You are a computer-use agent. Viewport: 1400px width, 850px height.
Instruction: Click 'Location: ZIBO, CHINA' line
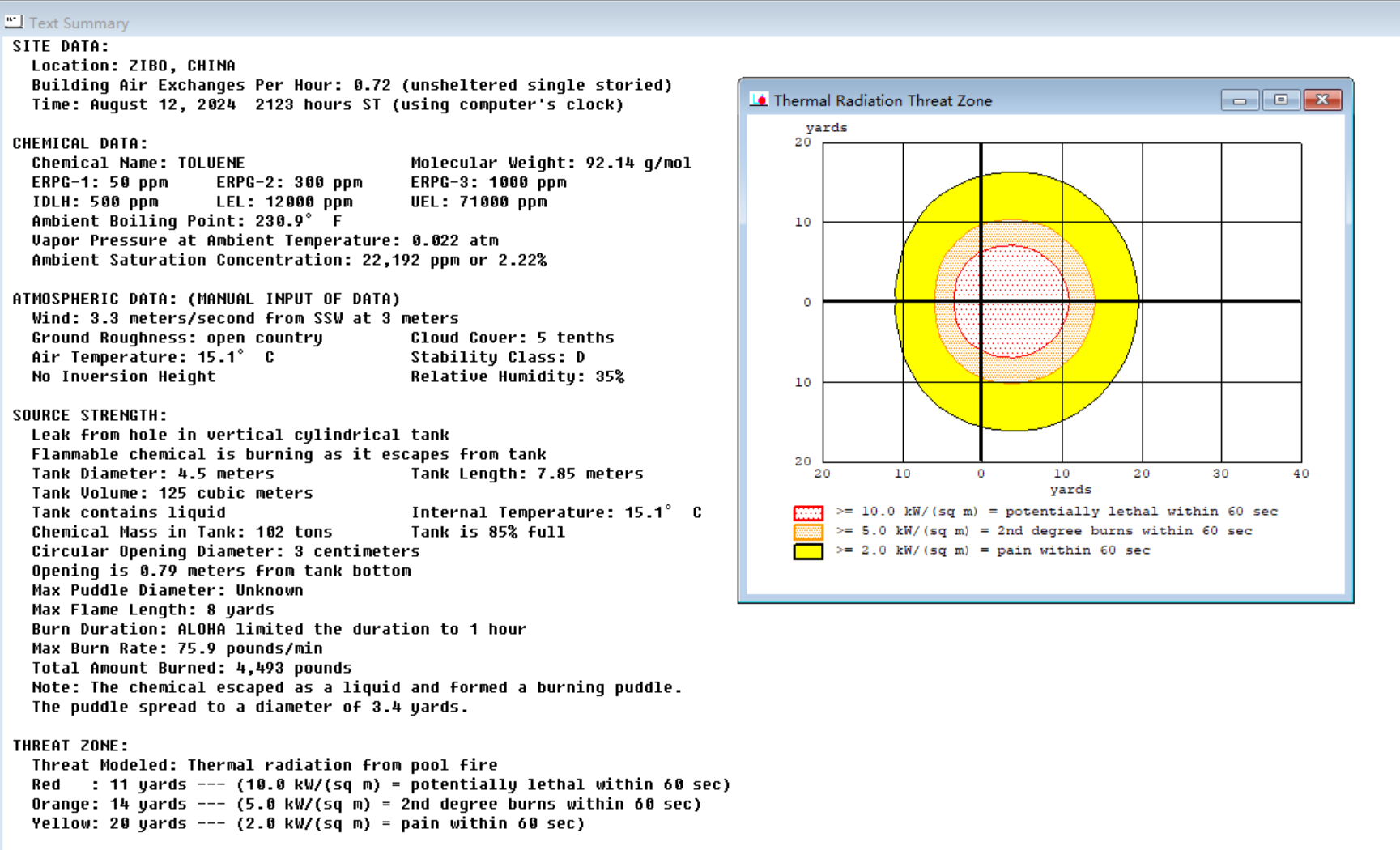click(134, 66)
